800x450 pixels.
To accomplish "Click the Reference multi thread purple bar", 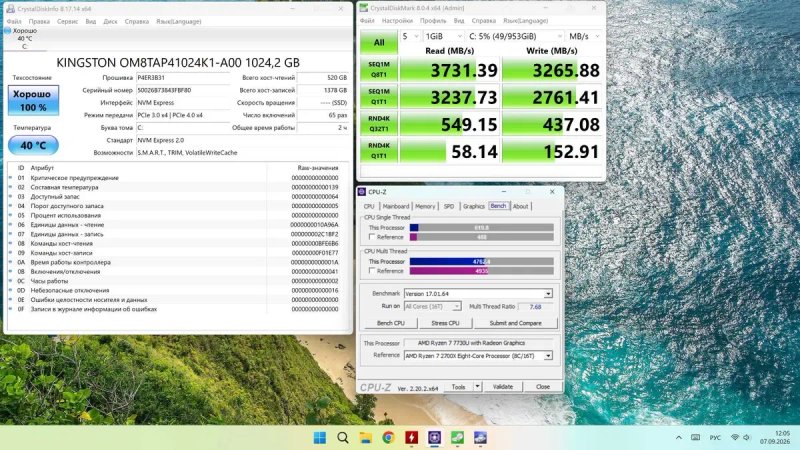I will click(x=482, y=271).
